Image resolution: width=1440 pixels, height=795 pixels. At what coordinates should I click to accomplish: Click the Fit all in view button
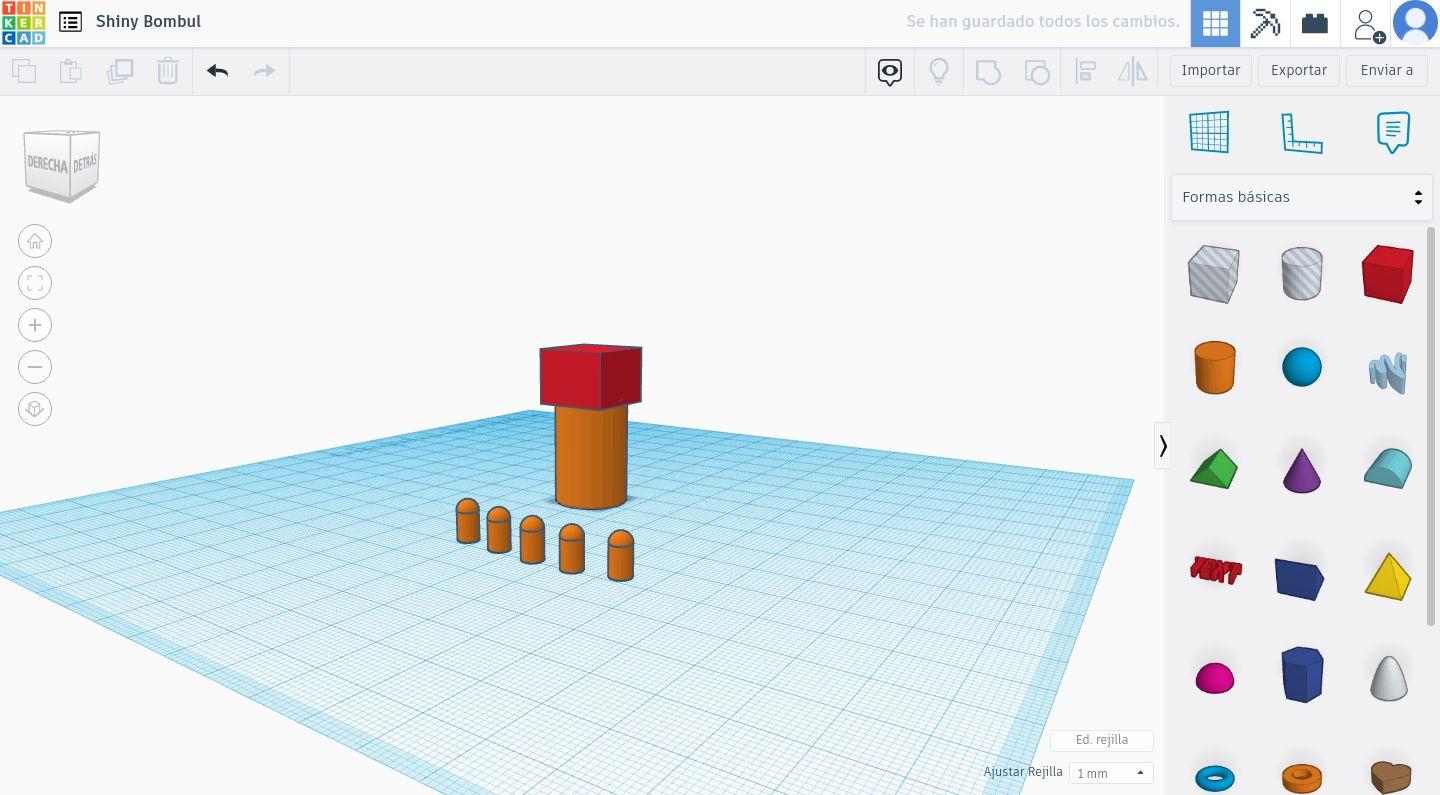click(35, 283)
